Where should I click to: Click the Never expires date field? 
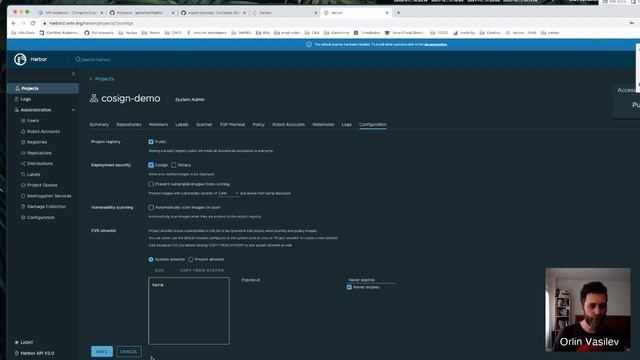(371, 280)
